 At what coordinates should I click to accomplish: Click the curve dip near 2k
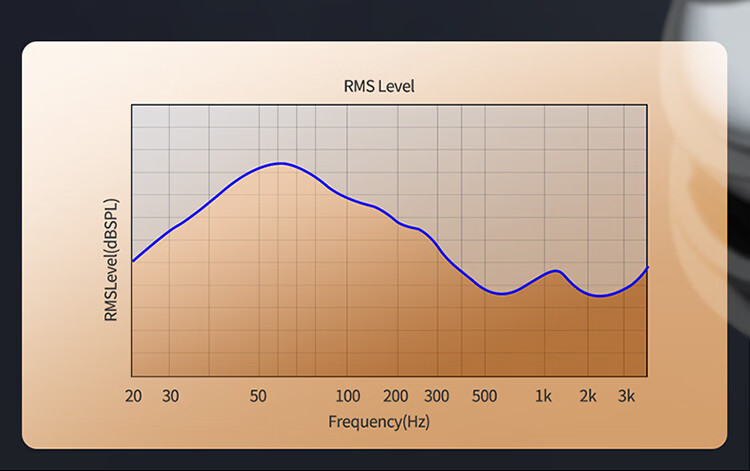[600, 296]
